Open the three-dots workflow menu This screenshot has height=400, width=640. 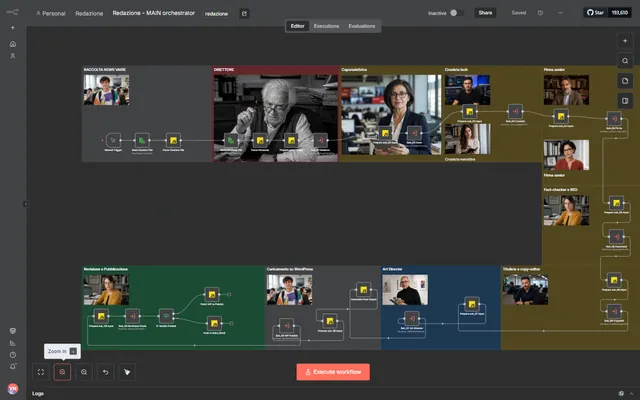(560, 13)
